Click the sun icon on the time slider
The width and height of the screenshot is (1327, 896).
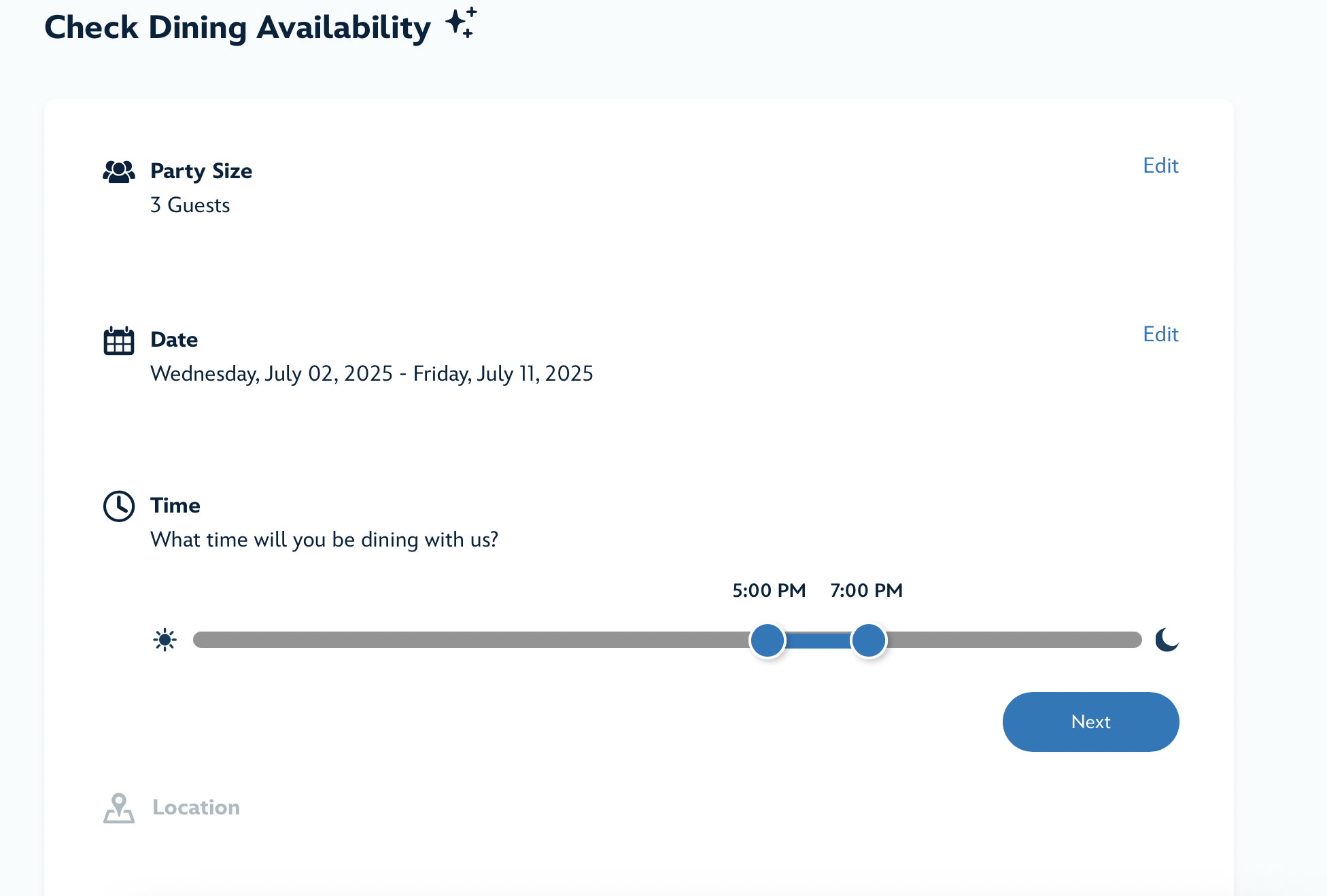pos(165,640)
